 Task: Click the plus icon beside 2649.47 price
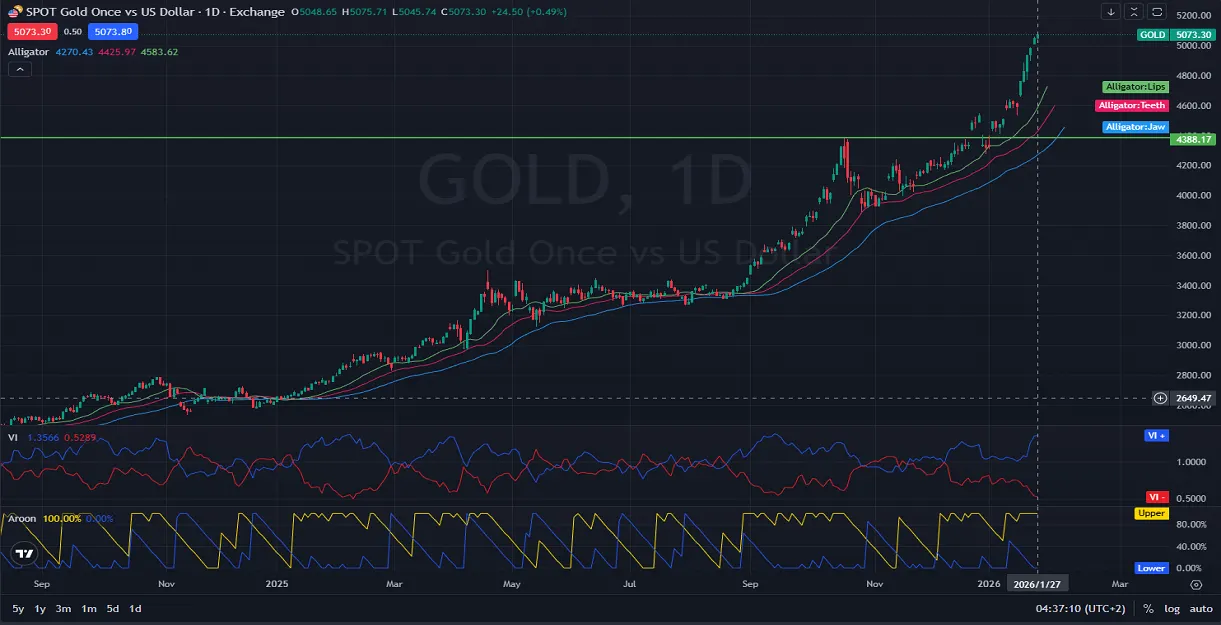click(x=1160, y=398)
